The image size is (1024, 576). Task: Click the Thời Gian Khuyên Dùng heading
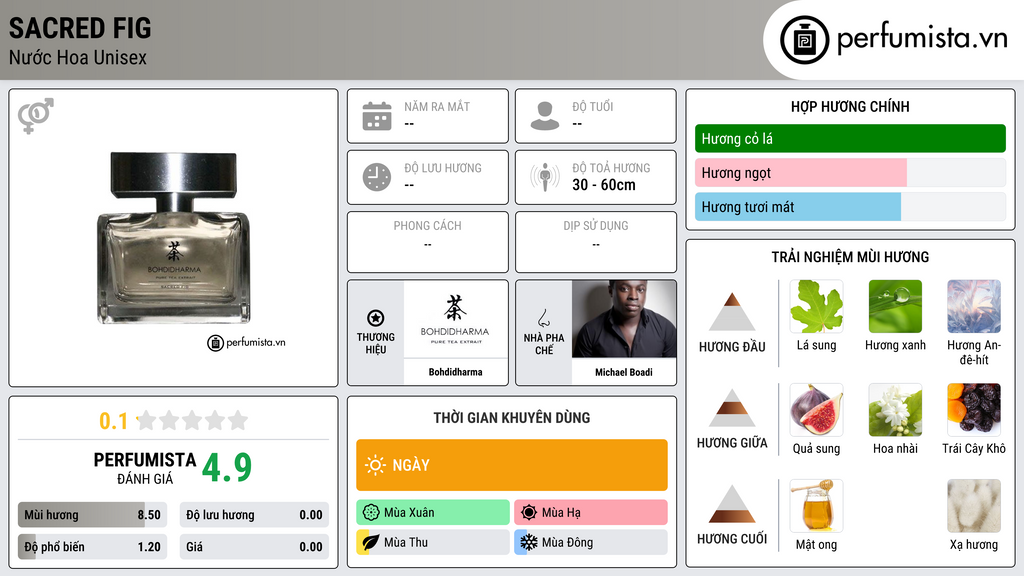click(x=511, y=418)
